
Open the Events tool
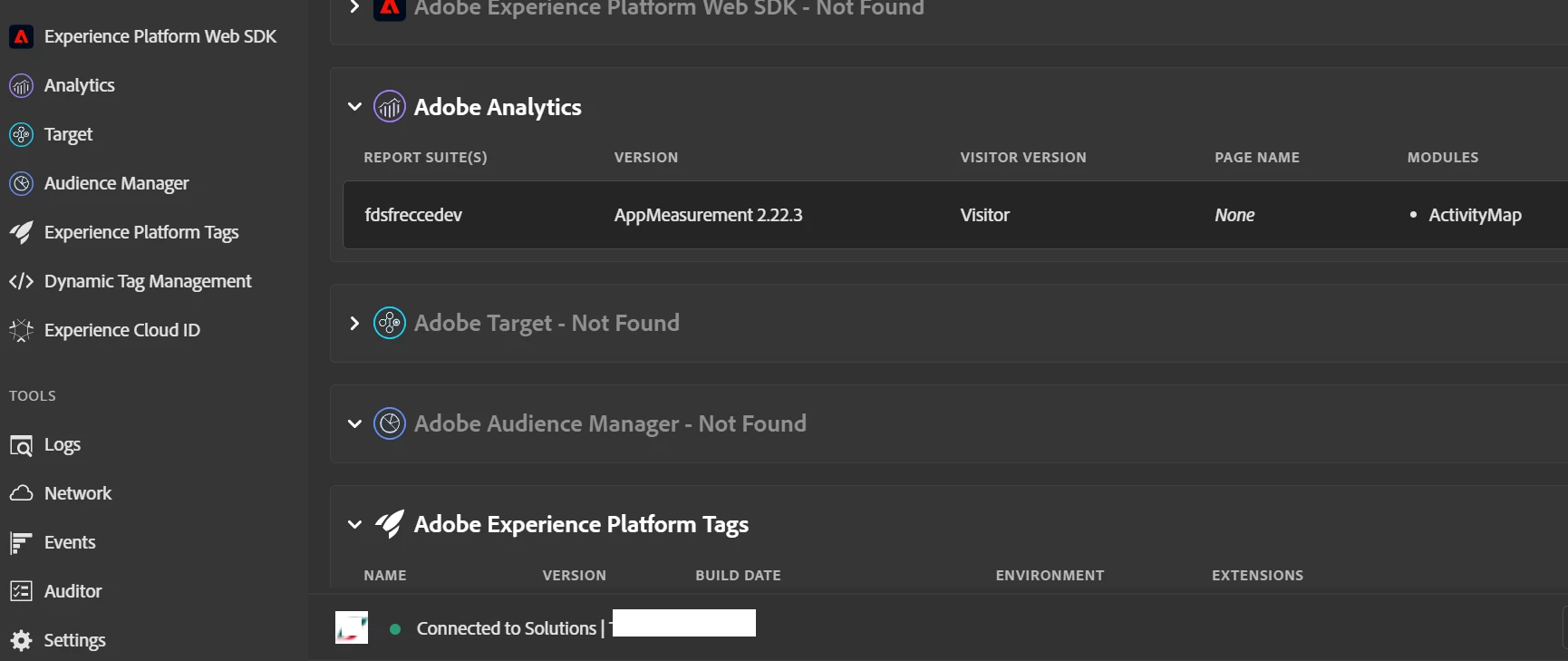click(x=70, y=542)
